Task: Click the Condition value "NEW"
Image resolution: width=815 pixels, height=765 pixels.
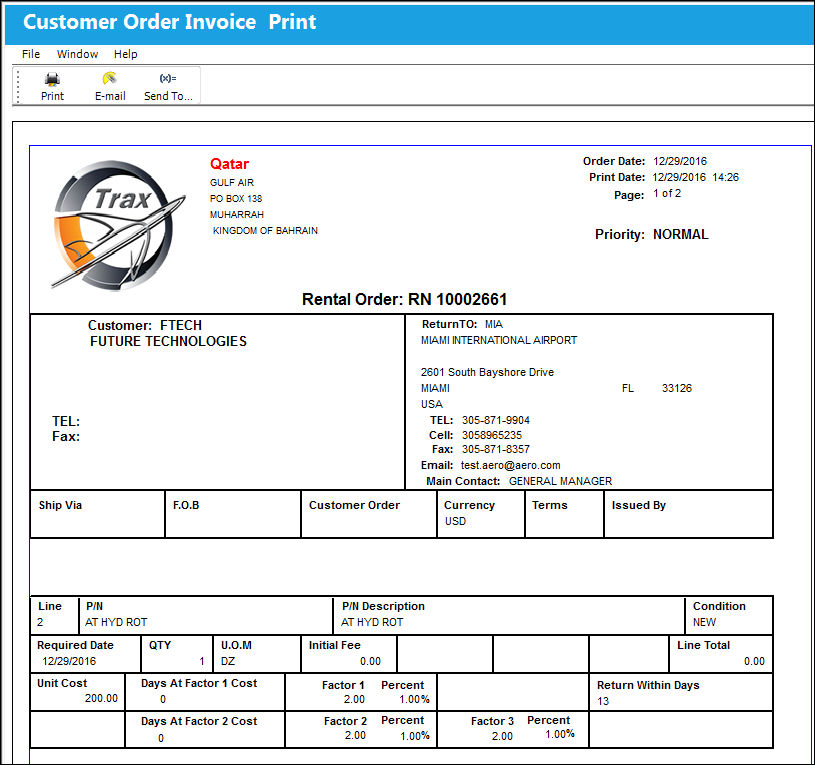Action: point(704,622)
